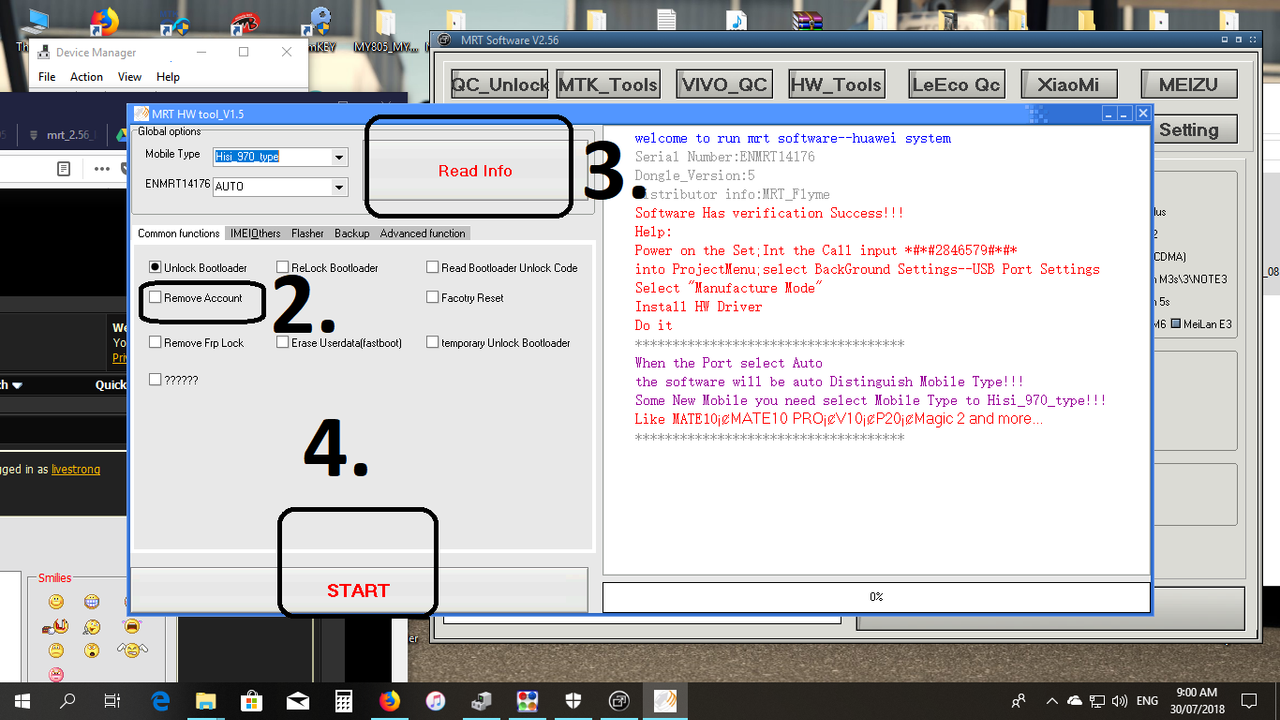
Task: Open the volume speaker tray icon
Action: [x=1120, y=700]
